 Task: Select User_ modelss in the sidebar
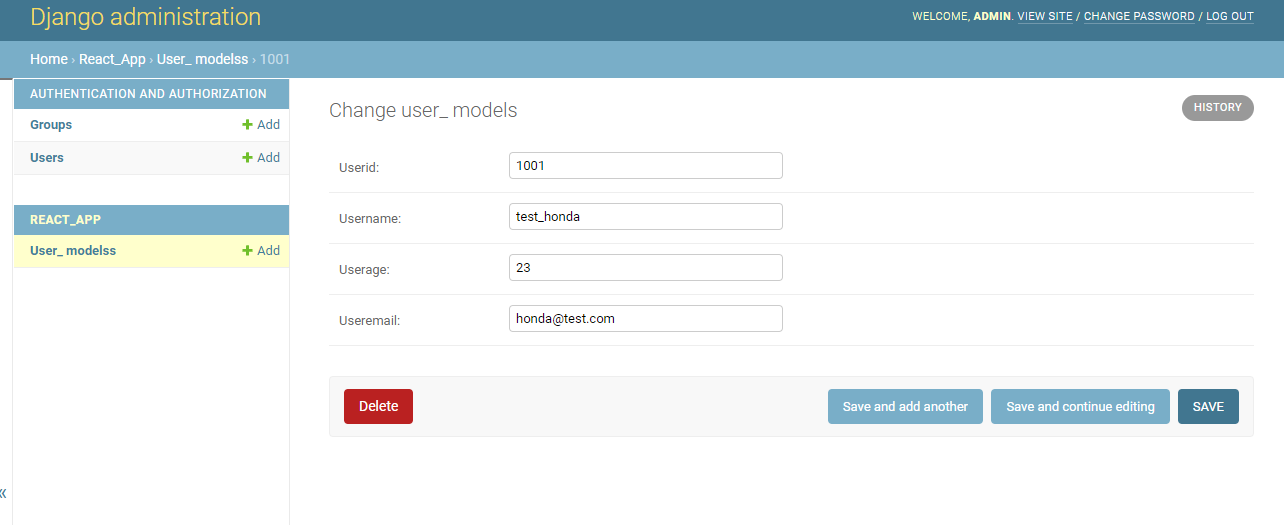pos(73,251)
